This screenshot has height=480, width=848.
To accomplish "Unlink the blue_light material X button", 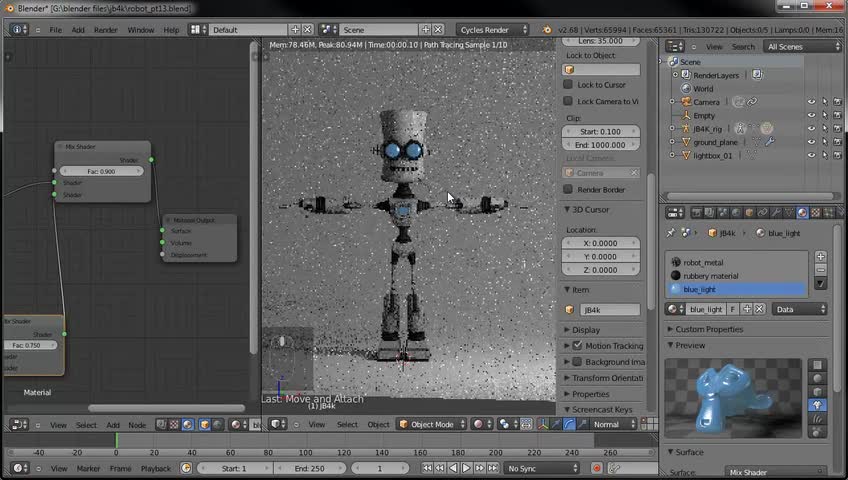I will [x=759, y=309].
